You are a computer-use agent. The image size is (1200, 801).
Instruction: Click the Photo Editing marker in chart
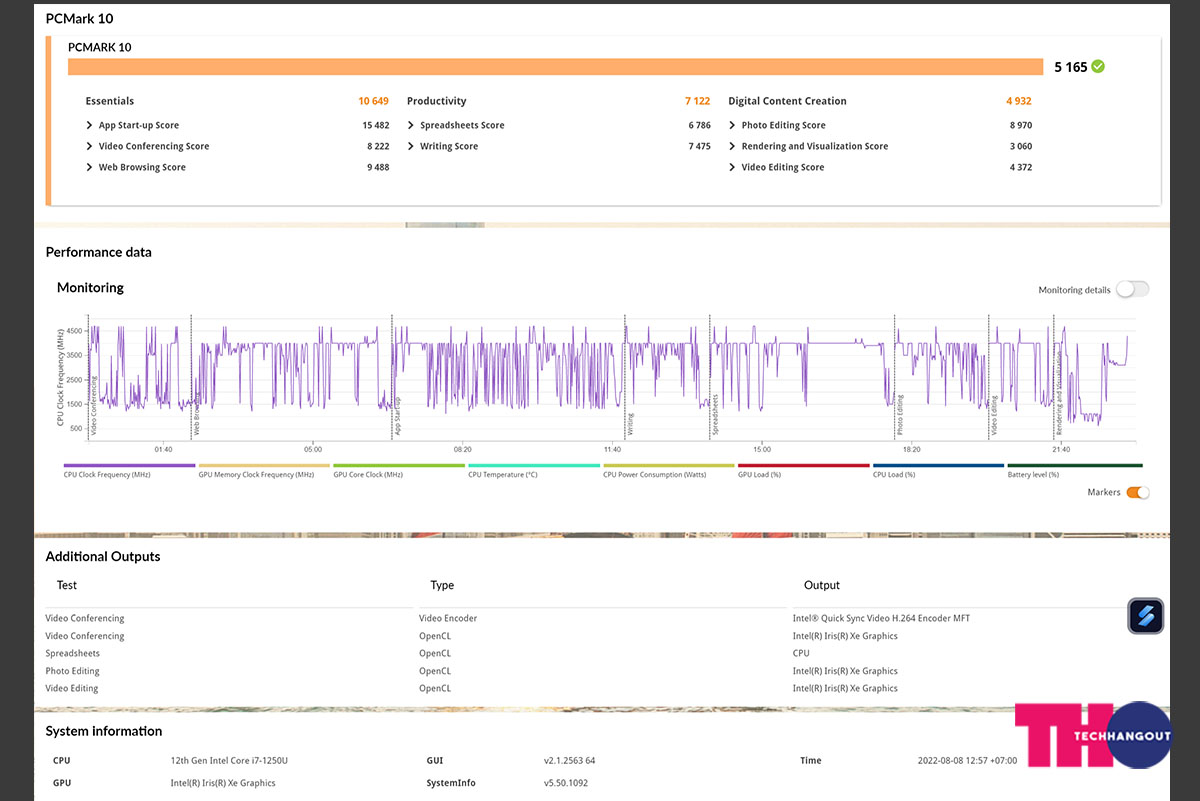click(x=900, y=417)
